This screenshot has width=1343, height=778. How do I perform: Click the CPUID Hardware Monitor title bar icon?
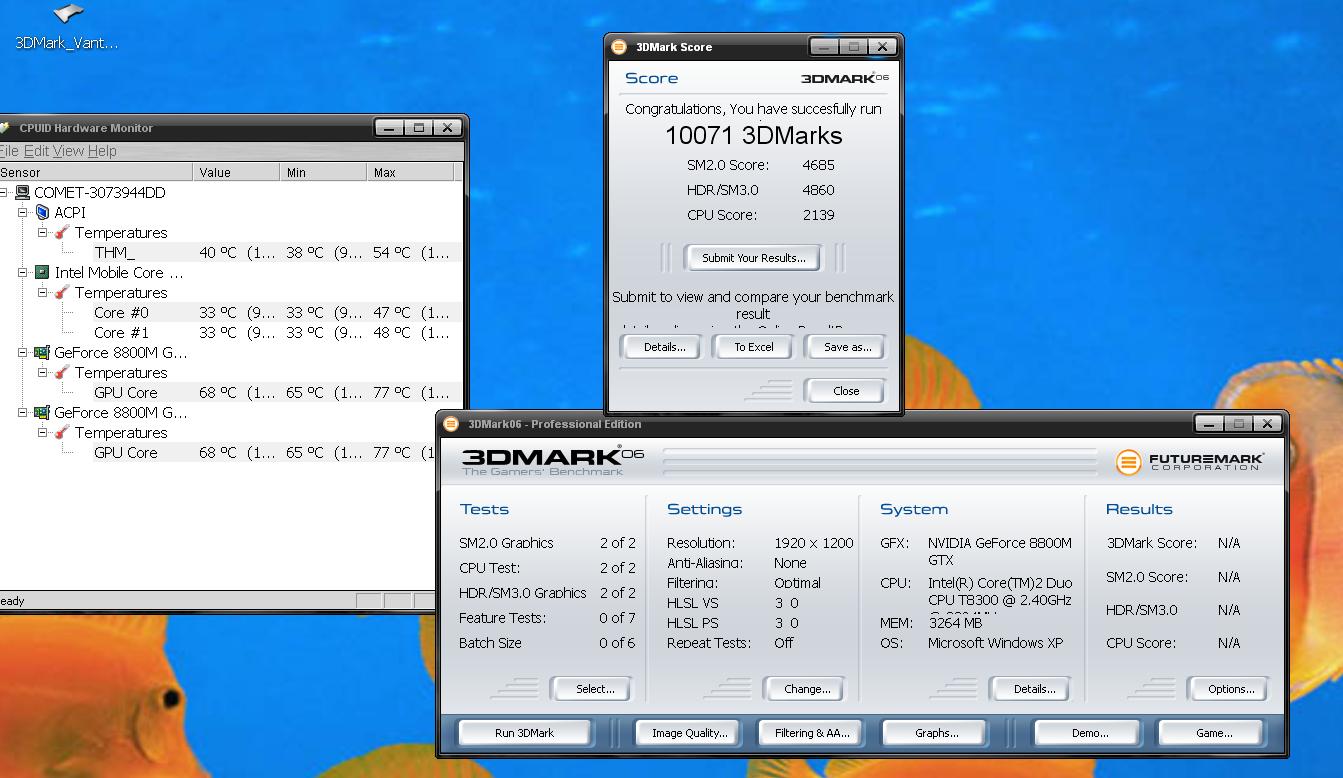point(5,128)
